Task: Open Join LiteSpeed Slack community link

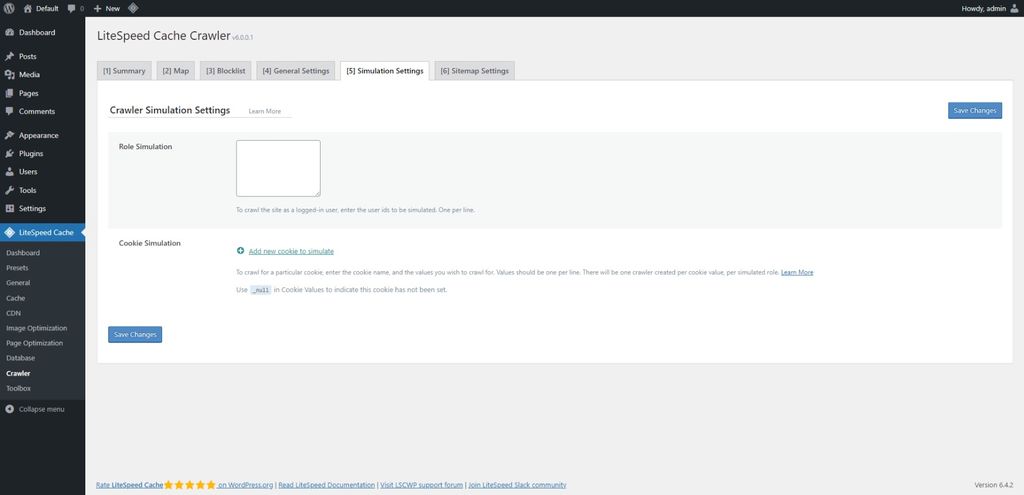Action: click(x=517, y=485)
